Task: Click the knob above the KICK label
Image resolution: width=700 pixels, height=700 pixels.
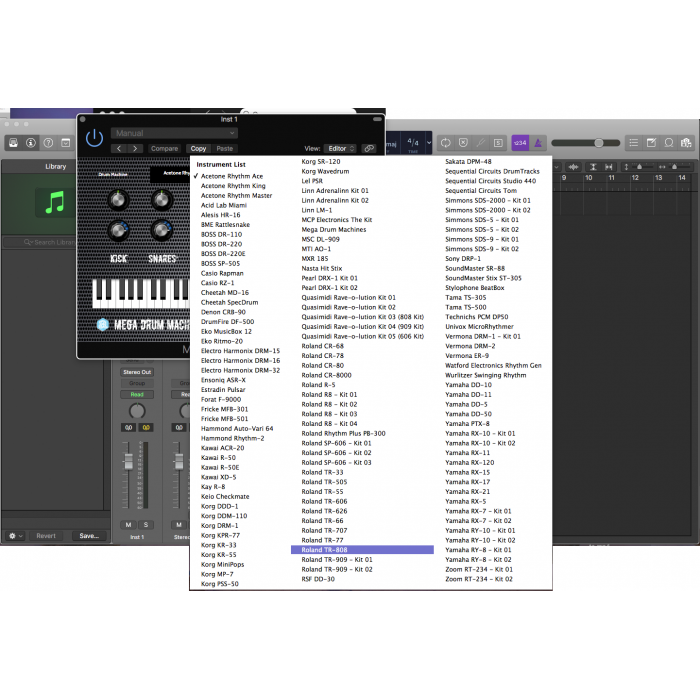Action: 118,230
